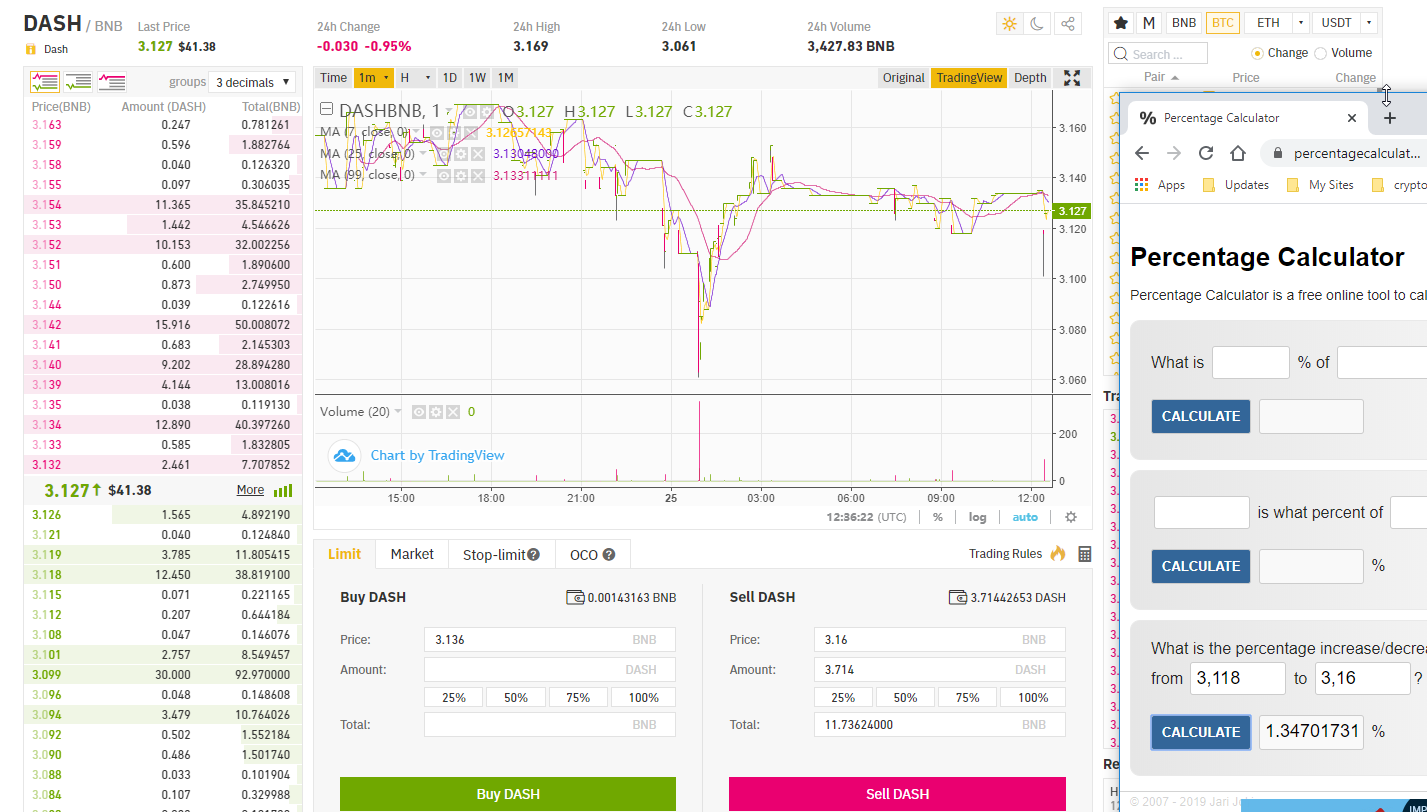Screen dimensions: 1427x812
Task: Expand the USDT market dropdown arrow
Action: click(x=1368, y=23)
